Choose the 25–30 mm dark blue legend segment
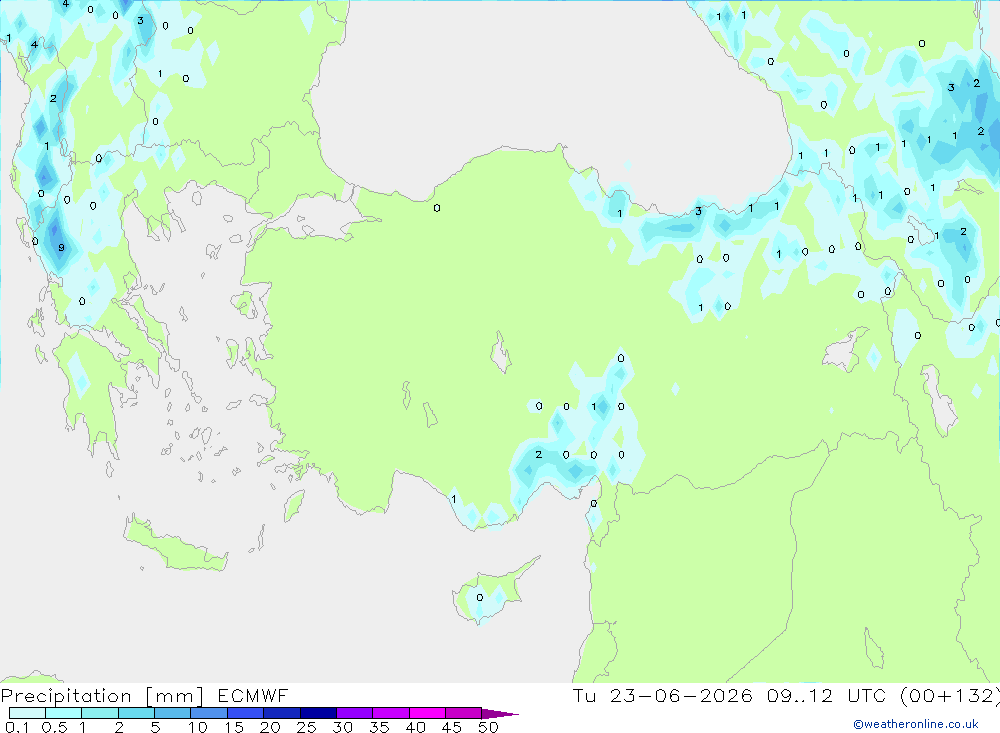1000x733 pixels. click(x=318, y=713)
